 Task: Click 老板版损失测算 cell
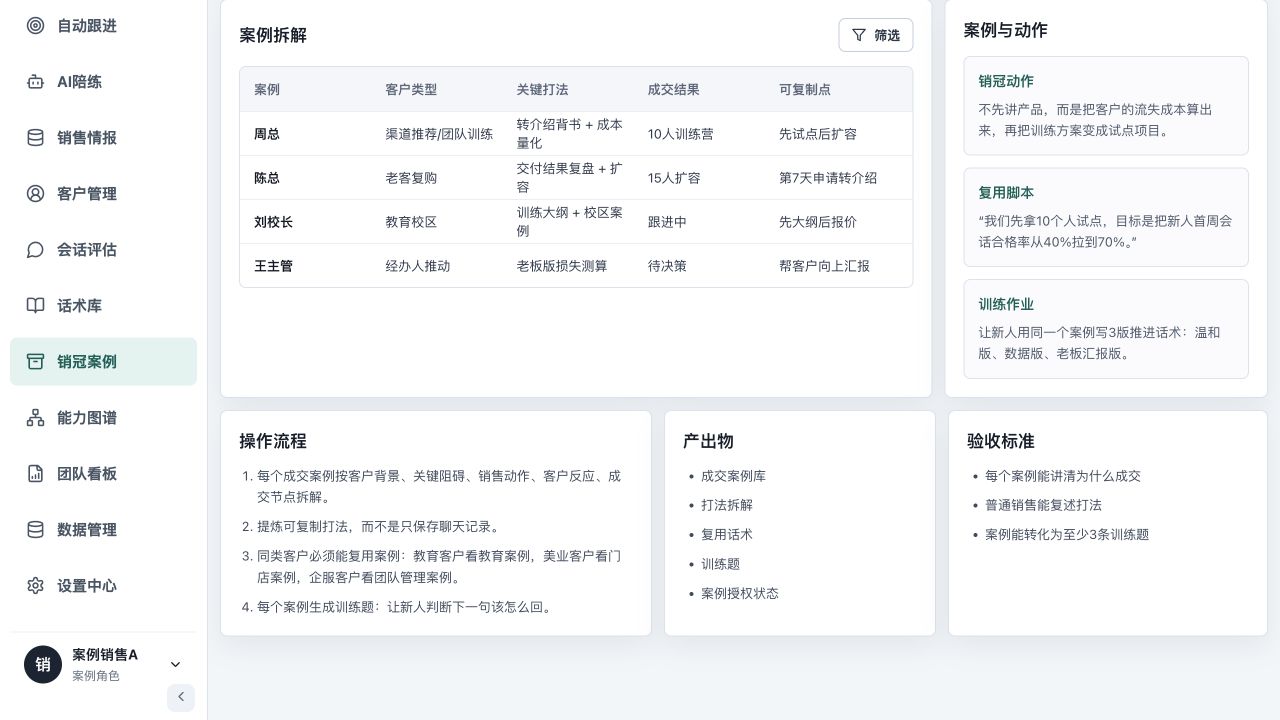(562, 266)
